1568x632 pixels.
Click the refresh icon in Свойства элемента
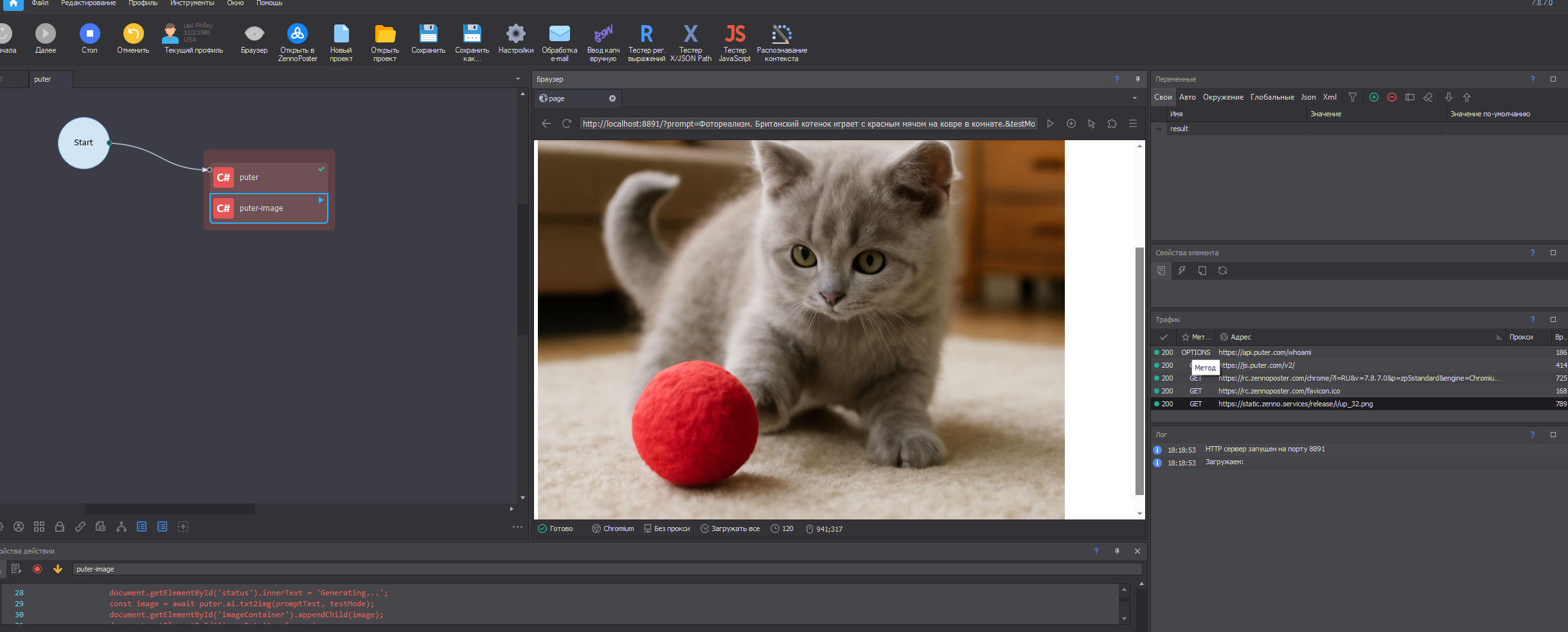[1222, 271]
